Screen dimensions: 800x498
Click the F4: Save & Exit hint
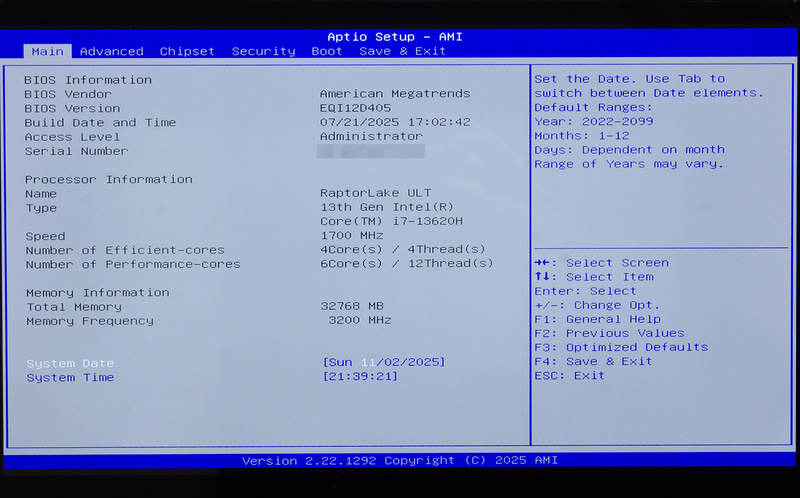pyautogui.click(x=593, y=362)
